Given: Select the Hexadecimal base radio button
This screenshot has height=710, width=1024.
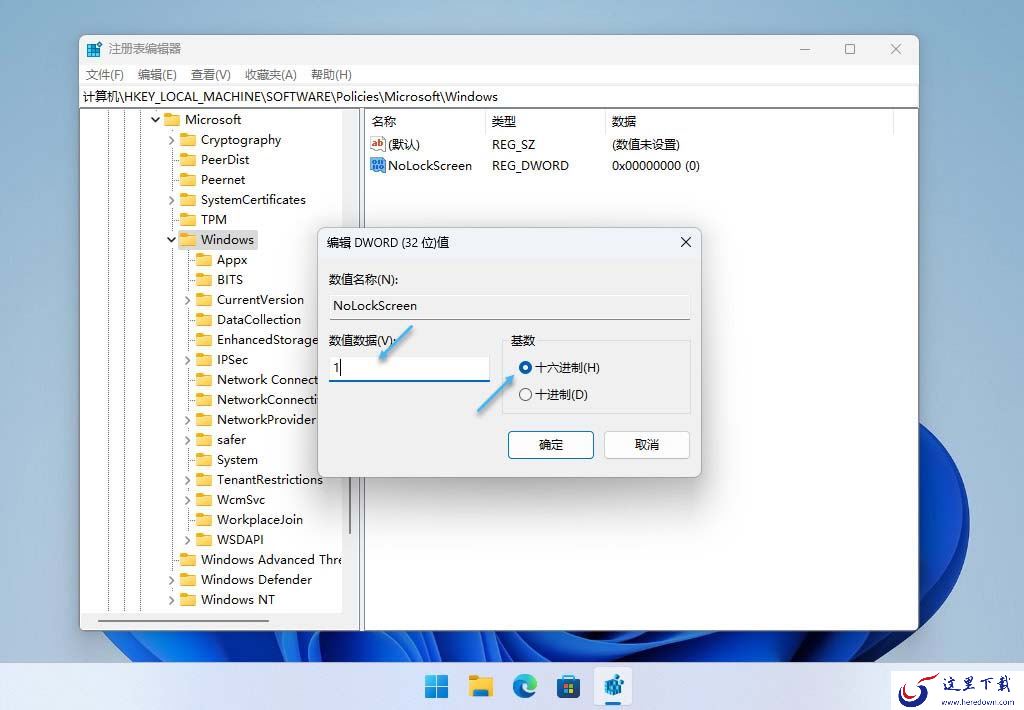Looking at the screenshot, I should pyautogui.click(x=525, y=368).
